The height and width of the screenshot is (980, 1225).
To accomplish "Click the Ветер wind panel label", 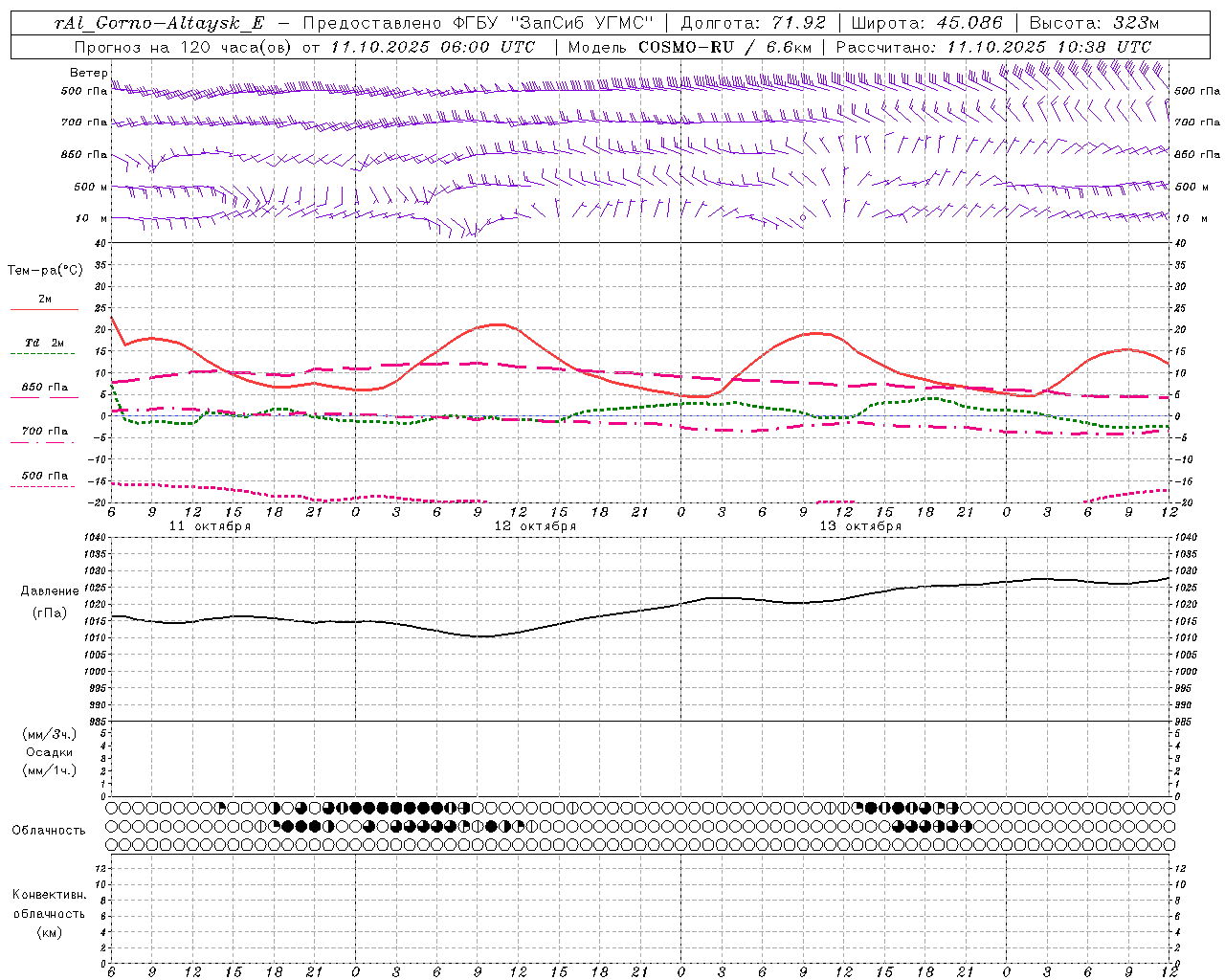I will [x=88, y=73].
